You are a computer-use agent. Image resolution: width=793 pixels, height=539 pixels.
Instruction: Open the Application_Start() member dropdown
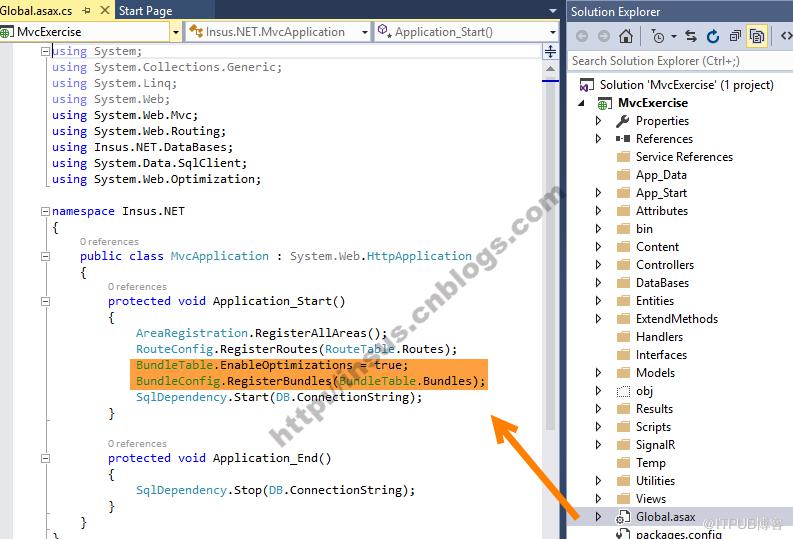pyautogui.click(x=553, y=32)
